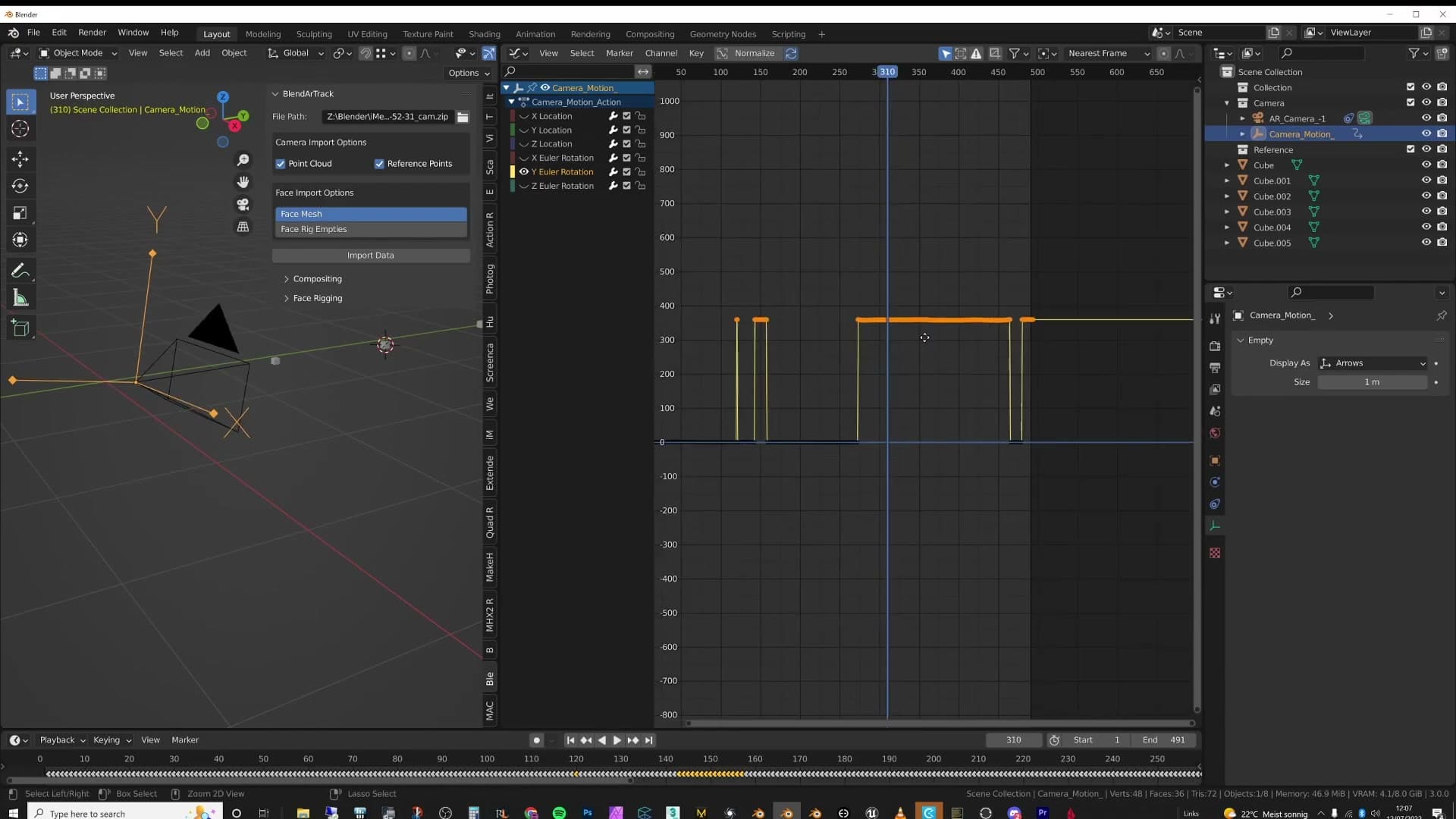The height and width of the screenshot is (819, 1456).
Task: Enable the Point Cloud checkbox
Action: (281, 164)
